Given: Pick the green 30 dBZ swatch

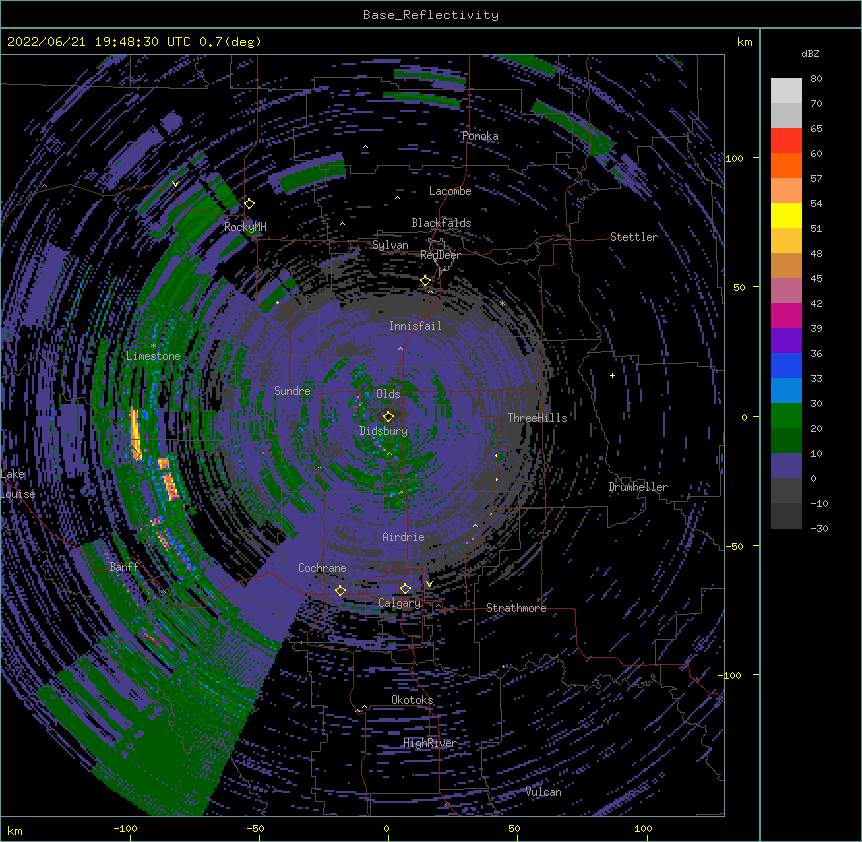Looking at the screenshot, I should coord(786,416).
